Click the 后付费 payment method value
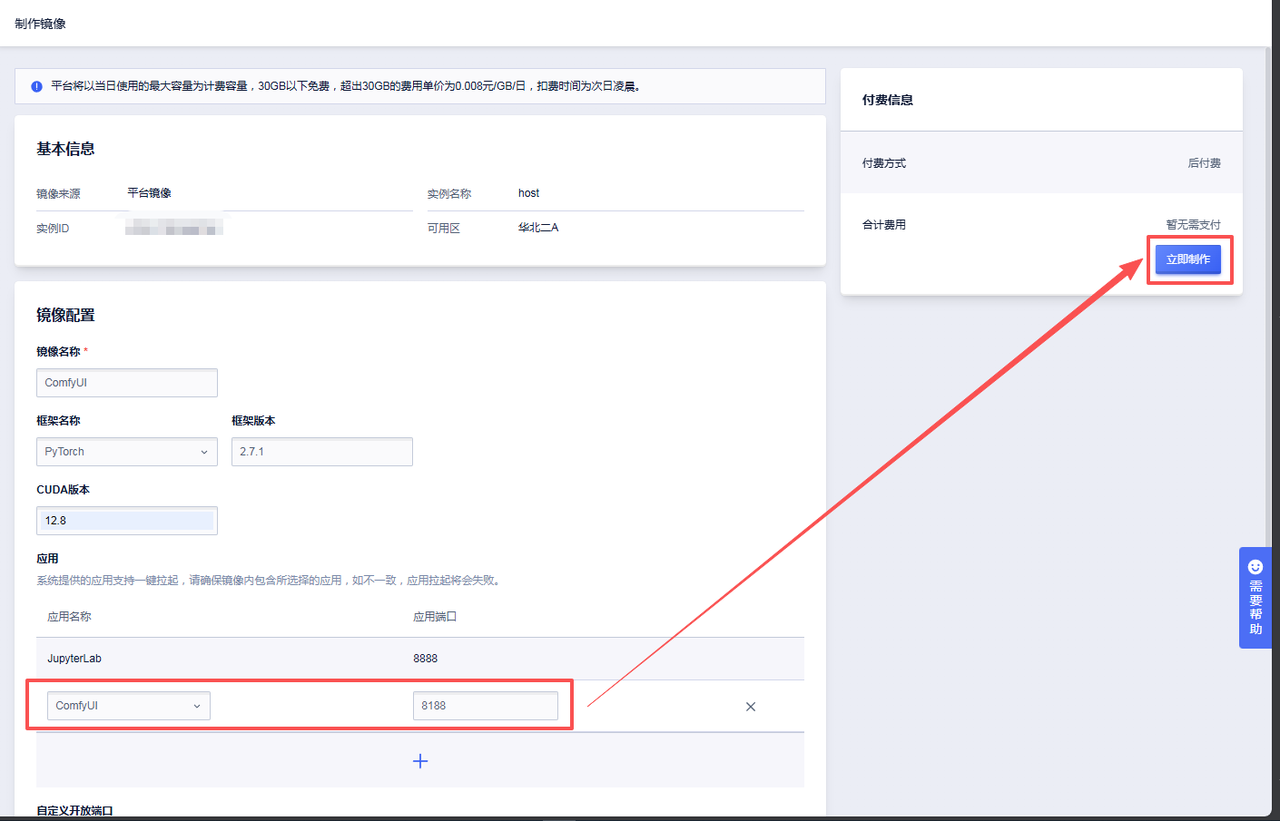This screenshot has height=821, width=1280. coord(1203,163)
